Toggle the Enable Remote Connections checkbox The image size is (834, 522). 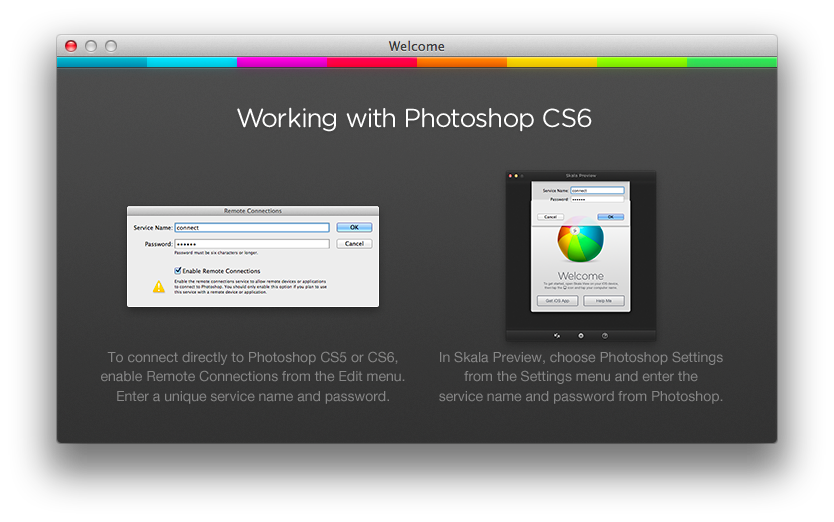[x=178, y=270]
